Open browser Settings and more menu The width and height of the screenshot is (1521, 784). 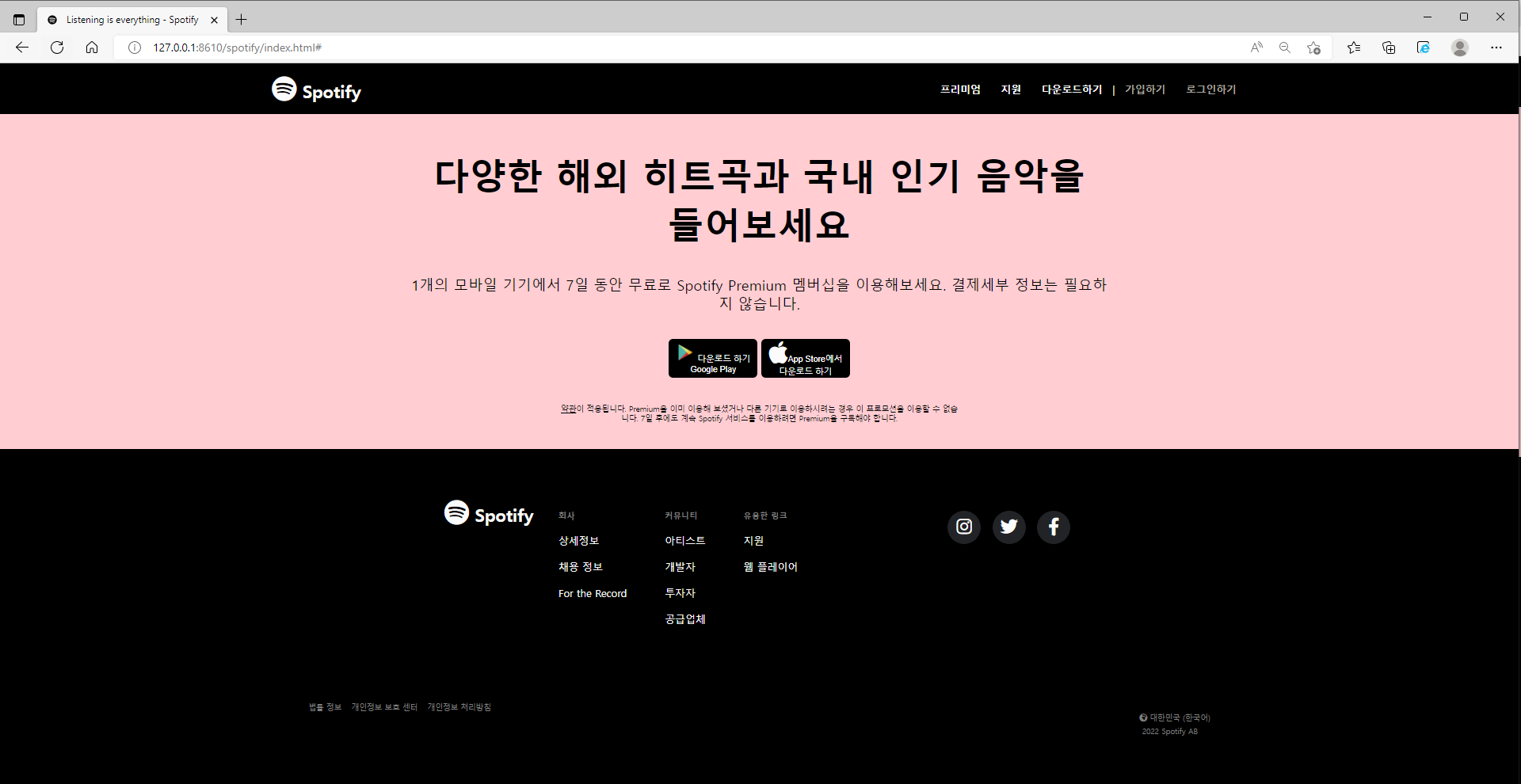(1496, 48)
